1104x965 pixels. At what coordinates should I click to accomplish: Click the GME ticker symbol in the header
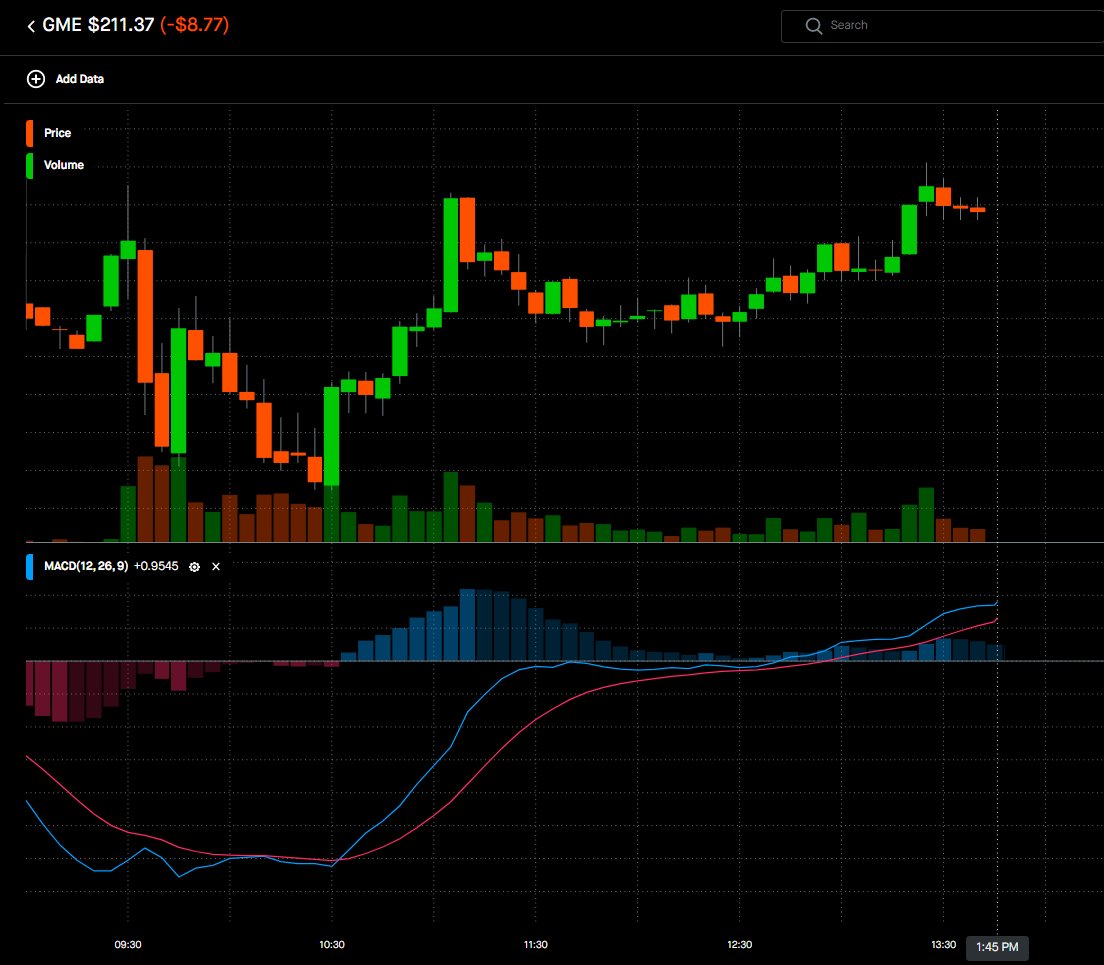tap(62, 25)
